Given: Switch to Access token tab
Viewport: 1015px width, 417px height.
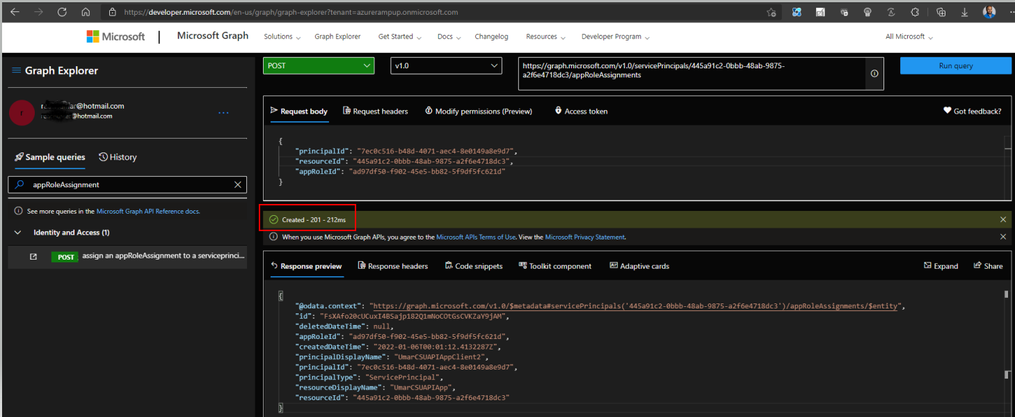Looking at the screenshot, I should pos(581,111).
